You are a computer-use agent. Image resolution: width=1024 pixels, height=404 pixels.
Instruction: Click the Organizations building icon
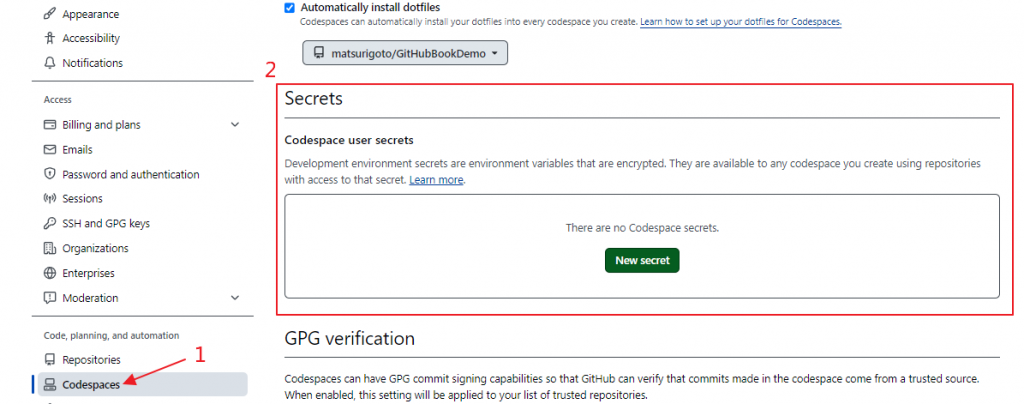50,248
